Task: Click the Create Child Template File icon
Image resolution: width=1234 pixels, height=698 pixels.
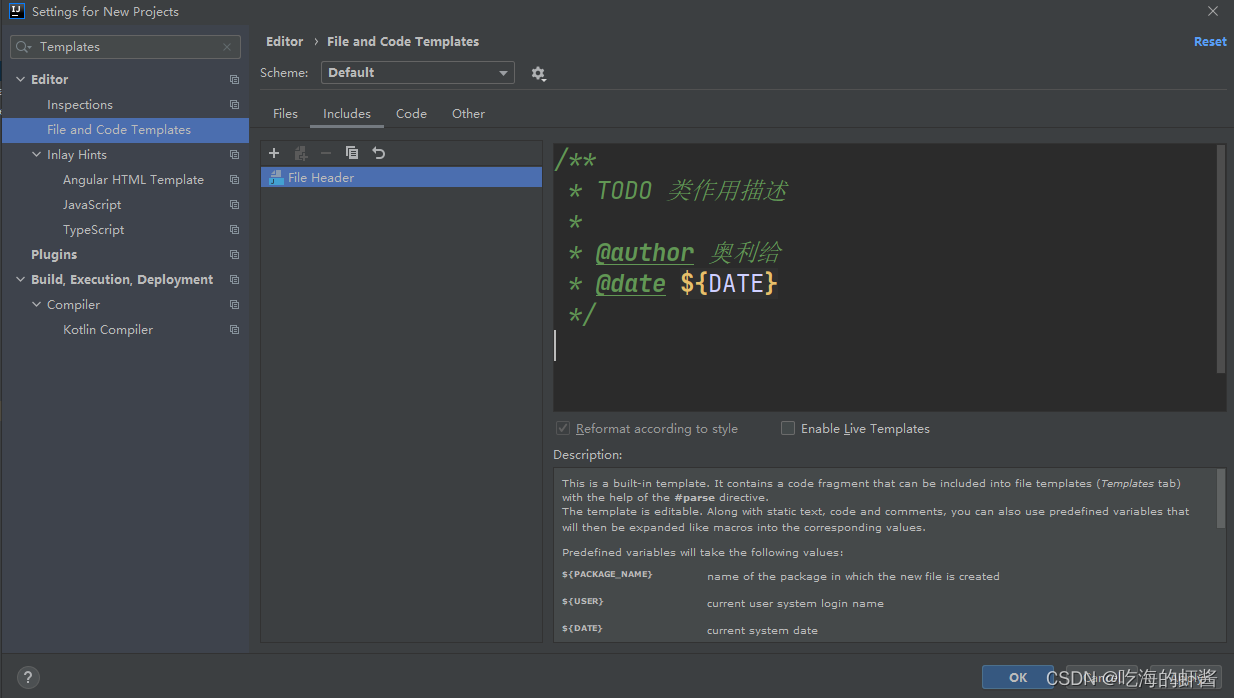Action: [x=300, y=153]
